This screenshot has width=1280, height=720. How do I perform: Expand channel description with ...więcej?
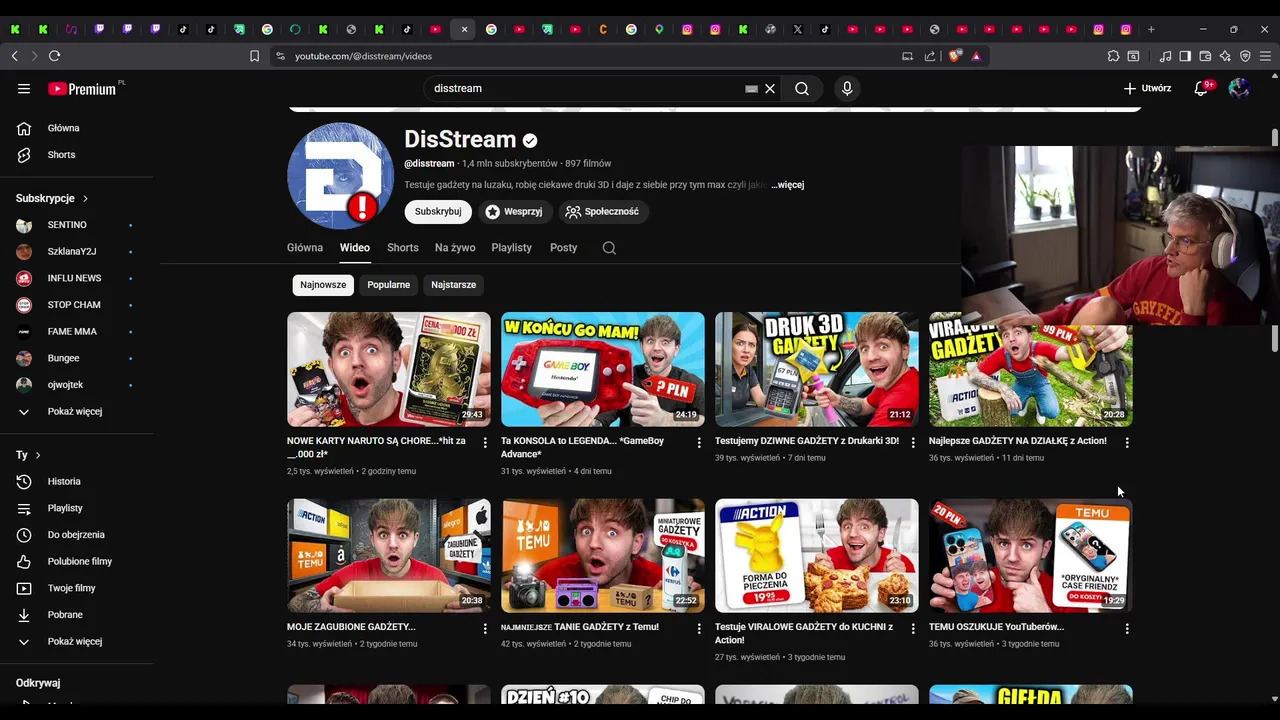click(x=787, y=185)
